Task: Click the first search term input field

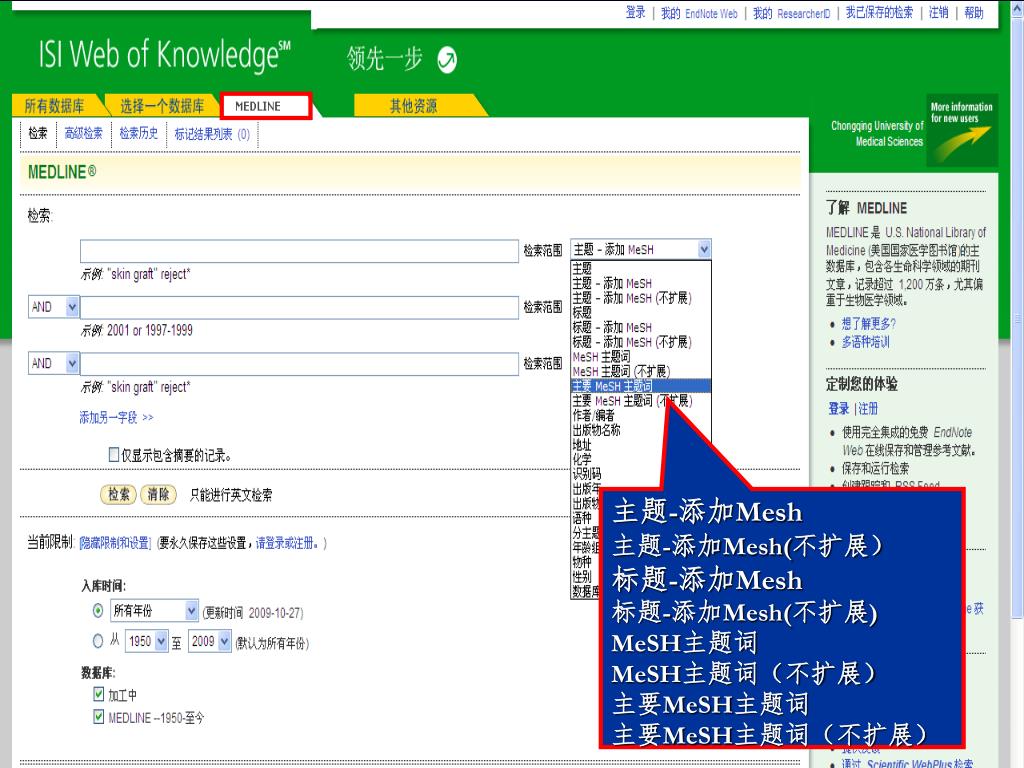Action: click(x=299, y=251)
